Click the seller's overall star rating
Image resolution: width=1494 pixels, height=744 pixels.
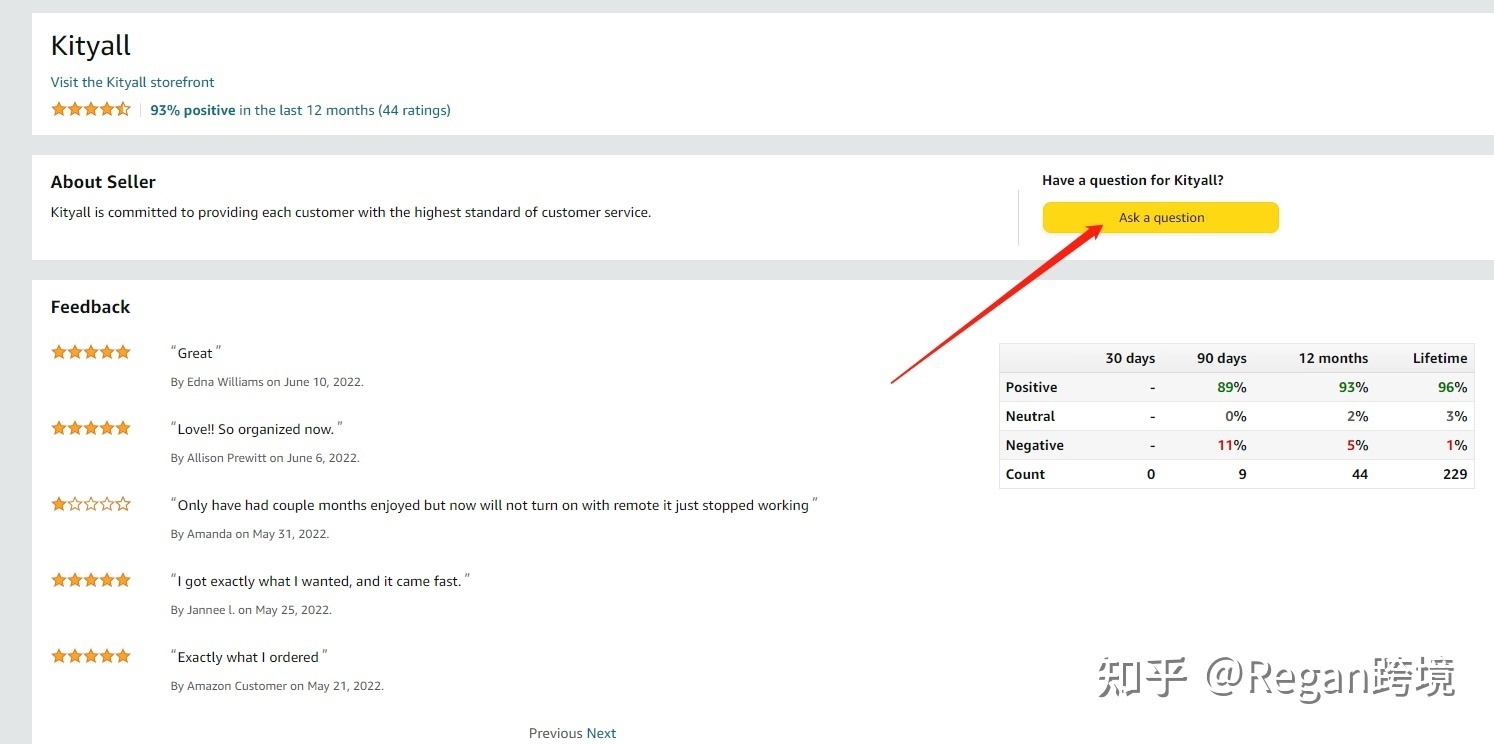click(x=91, y=109)
